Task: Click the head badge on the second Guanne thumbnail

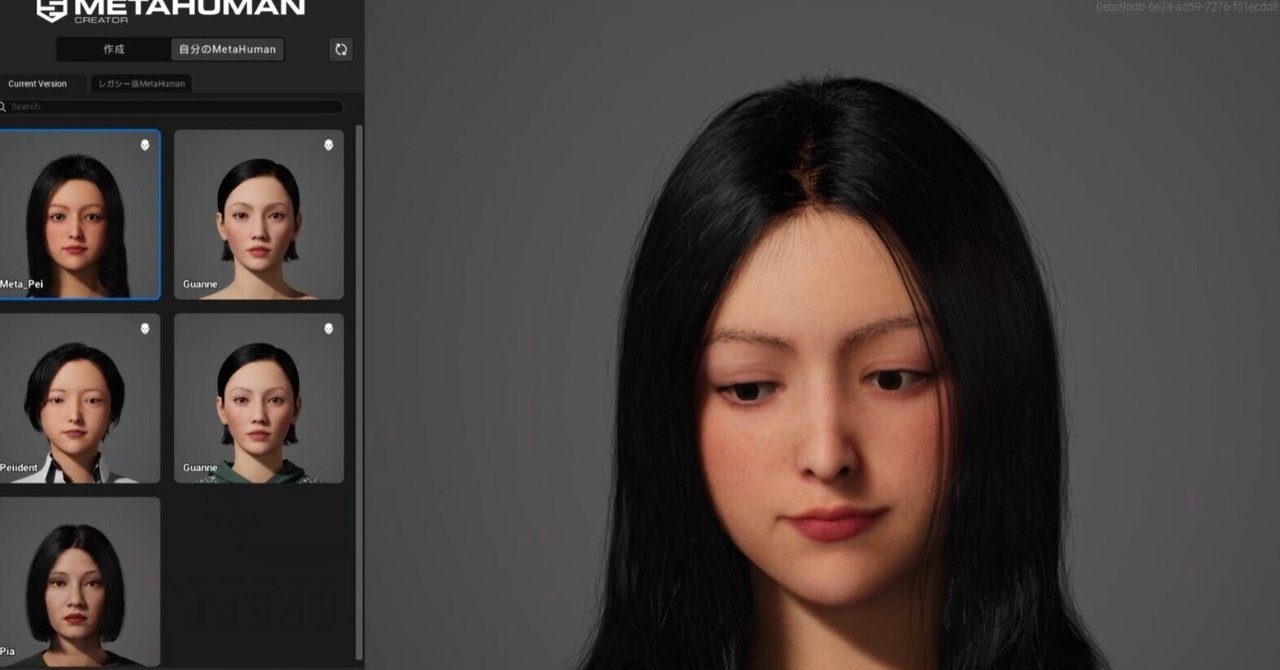Action: coord(328,328)
